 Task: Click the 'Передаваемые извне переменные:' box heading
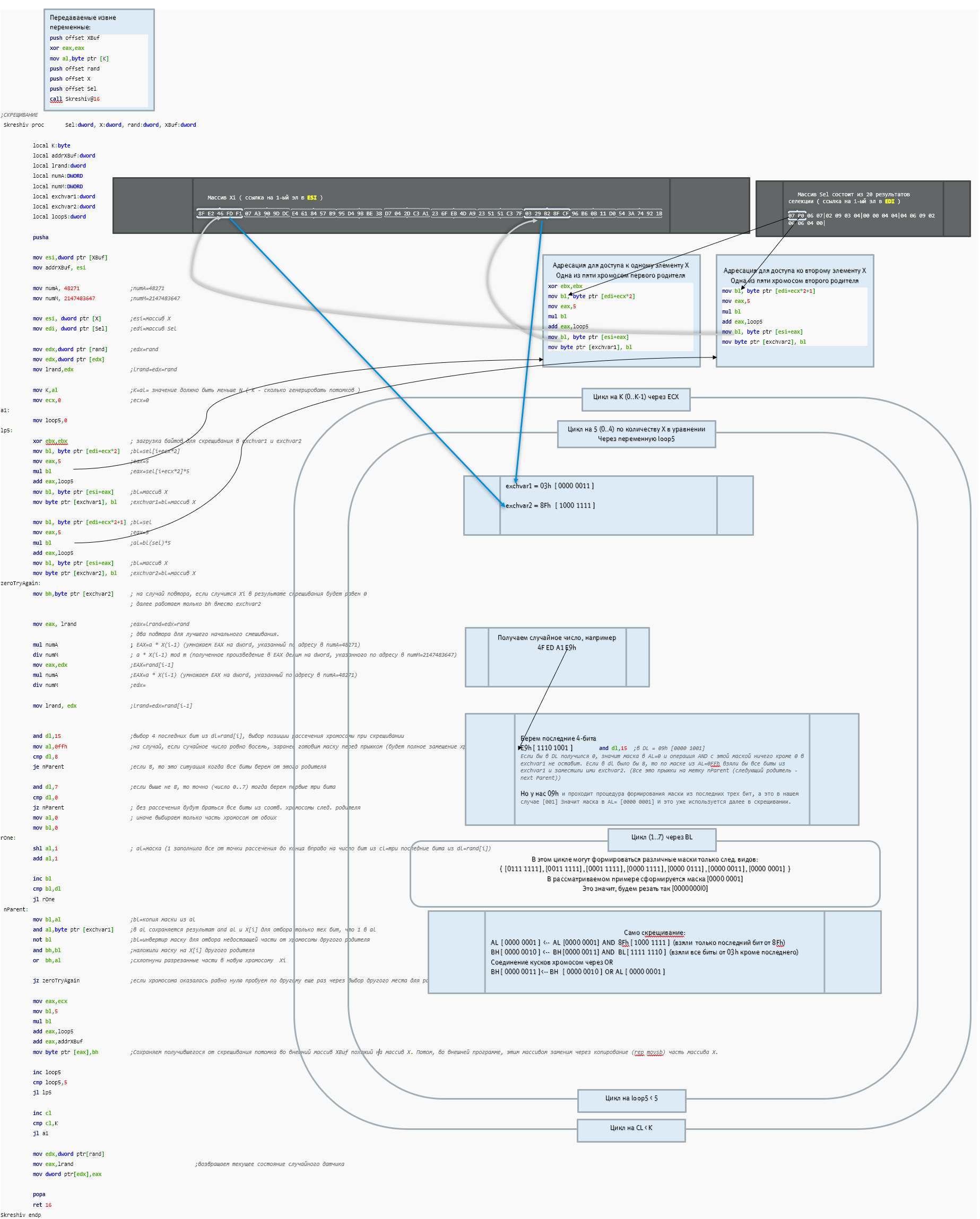83,22
